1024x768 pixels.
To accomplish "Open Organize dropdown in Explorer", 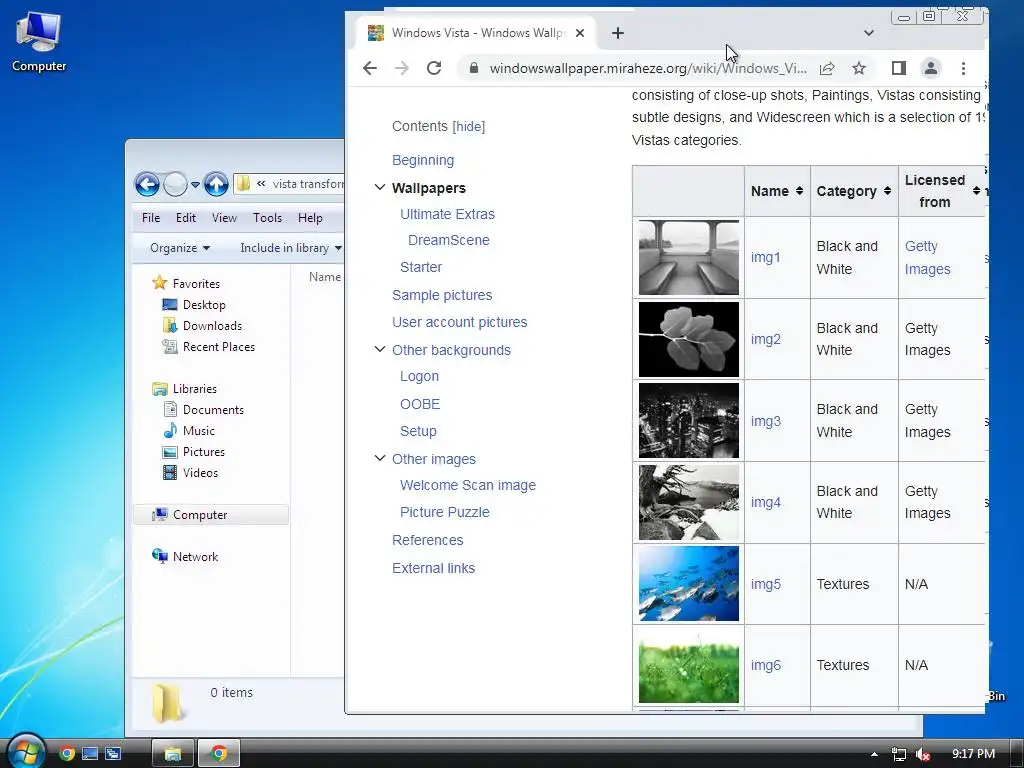I will click(x=180, y=248).
